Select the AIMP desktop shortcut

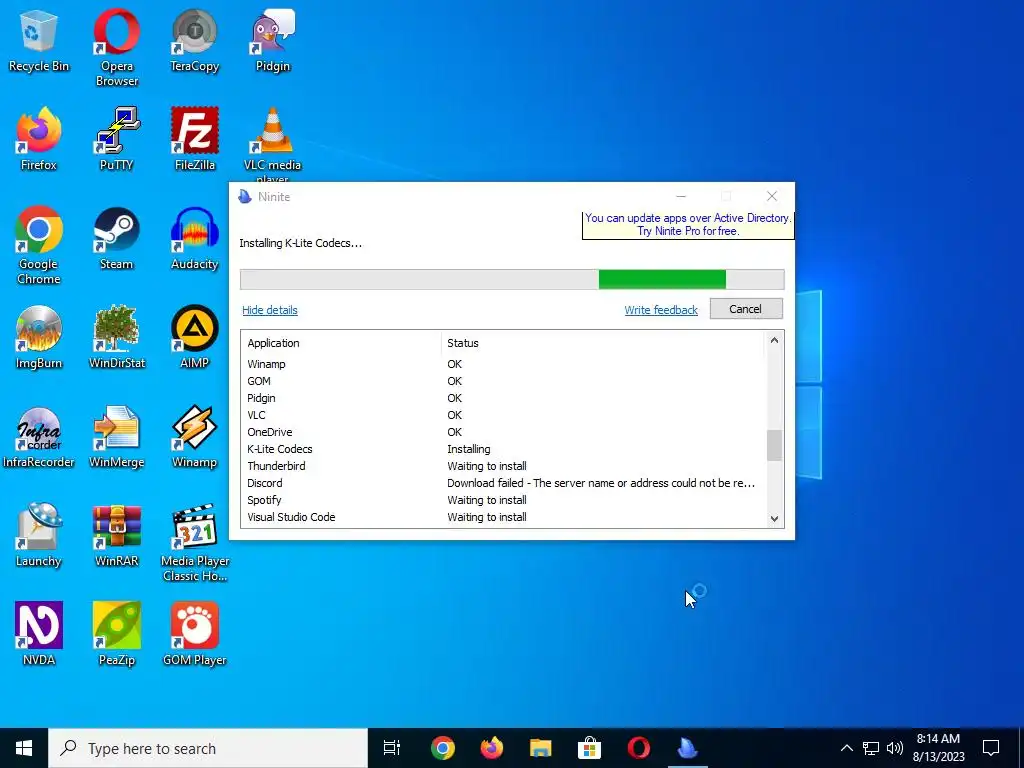(x=194, y=338)
